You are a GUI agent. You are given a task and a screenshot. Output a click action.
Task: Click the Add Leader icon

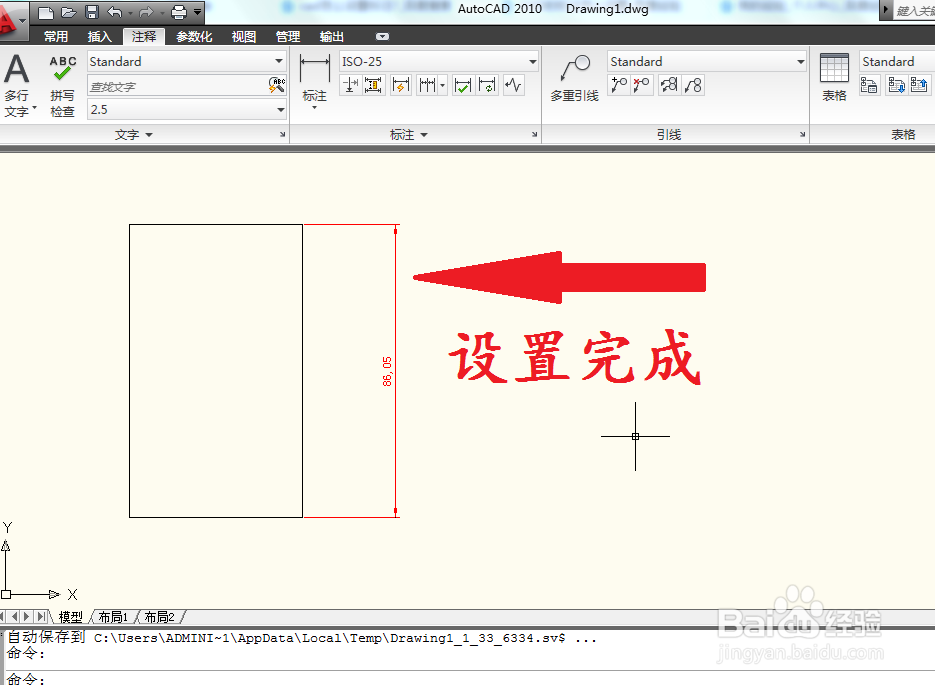pos(620,85)
